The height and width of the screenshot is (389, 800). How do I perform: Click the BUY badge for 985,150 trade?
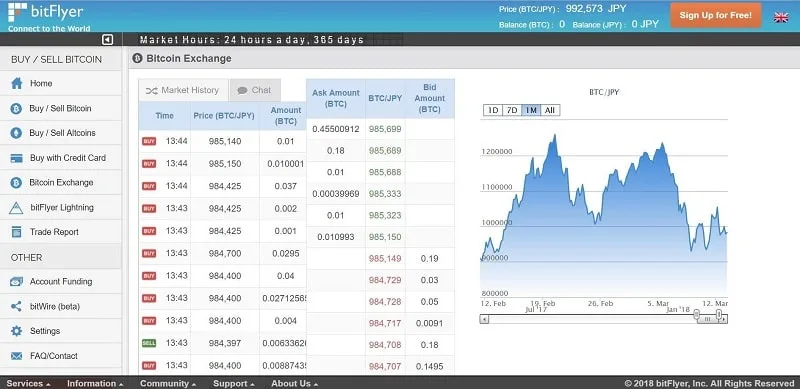(x=149, y=164)
